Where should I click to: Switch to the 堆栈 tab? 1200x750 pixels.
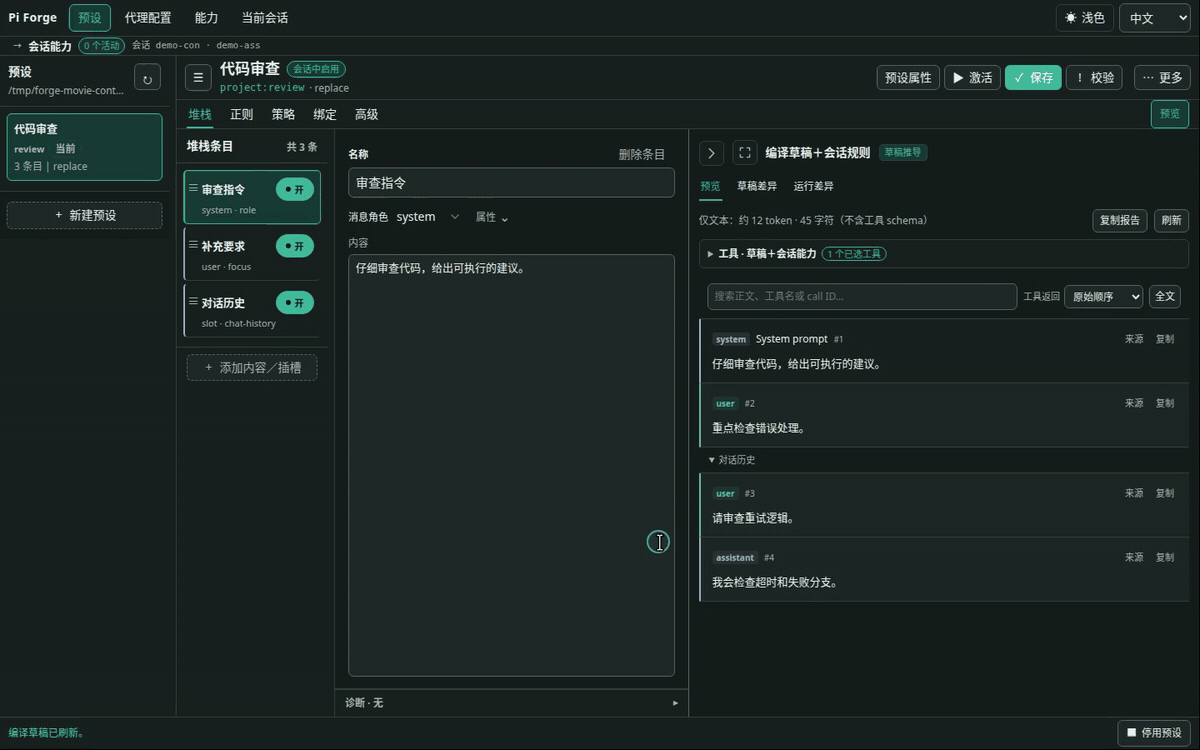[200, 114]
